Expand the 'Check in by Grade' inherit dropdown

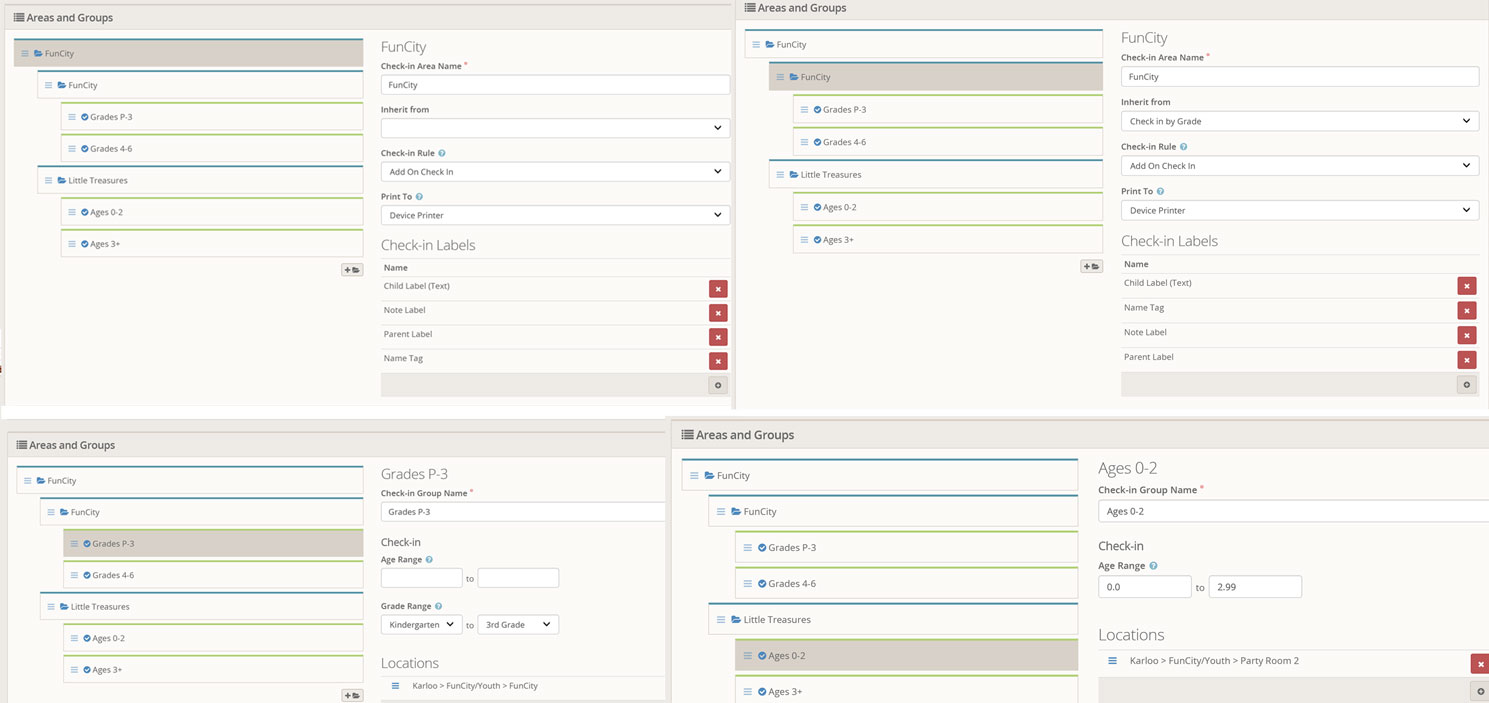click(x=1299, y=121)
